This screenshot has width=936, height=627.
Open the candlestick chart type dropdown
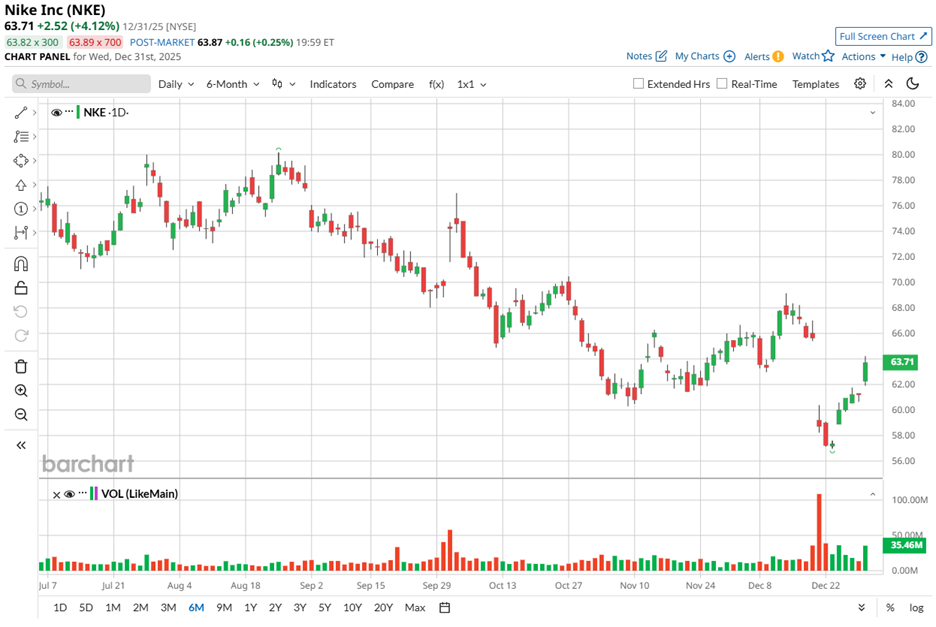pos(284,84)
